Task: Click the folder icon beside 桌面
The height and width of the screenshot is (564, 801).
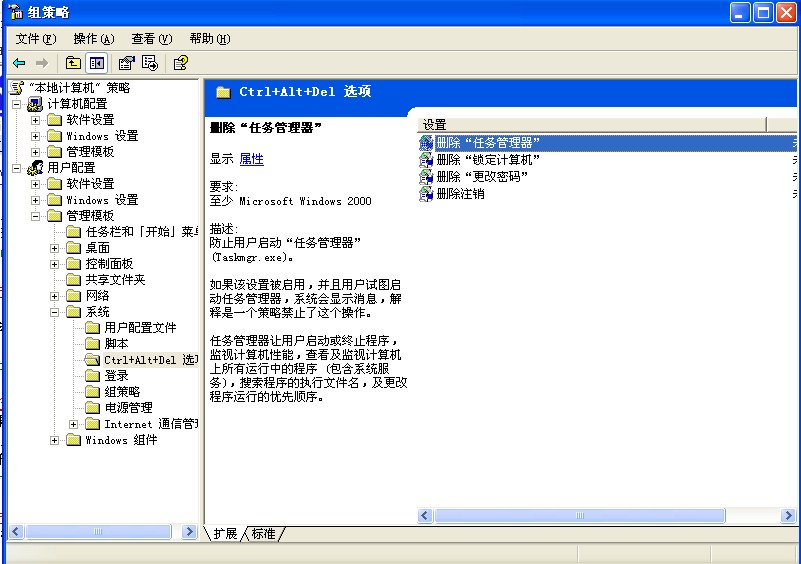Action: 74,248
